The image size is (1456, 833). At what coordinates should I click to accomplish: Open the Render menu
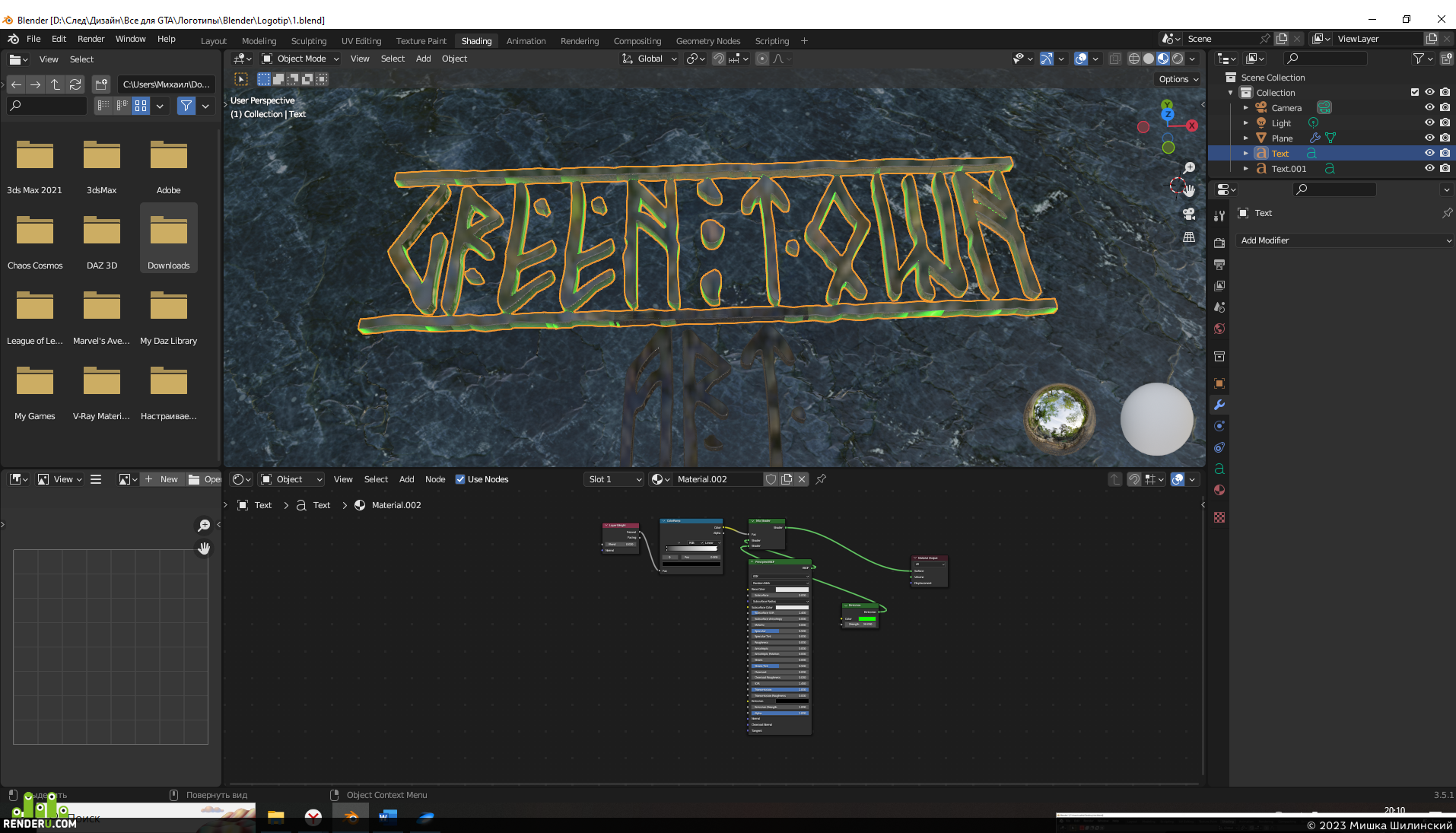(91, 39)
